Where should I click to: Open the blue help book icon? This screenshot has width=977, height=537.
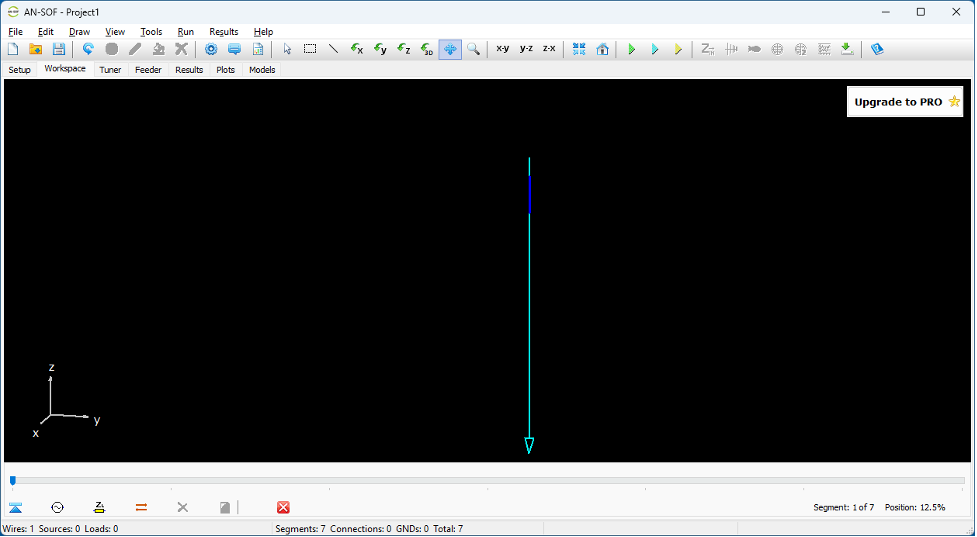tap(877, 49)
